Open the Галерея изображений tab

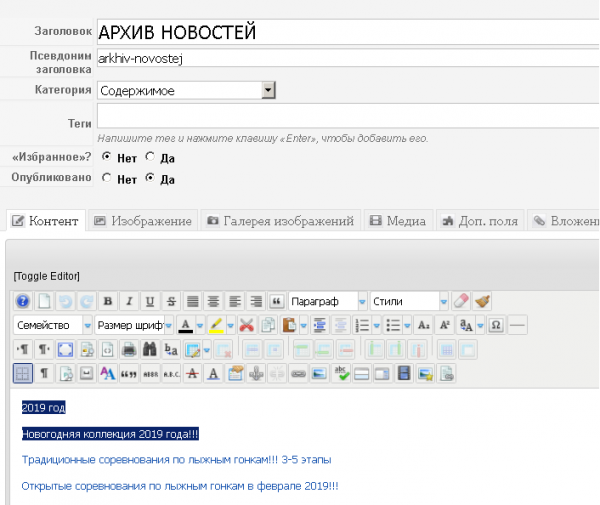[280, 221]
